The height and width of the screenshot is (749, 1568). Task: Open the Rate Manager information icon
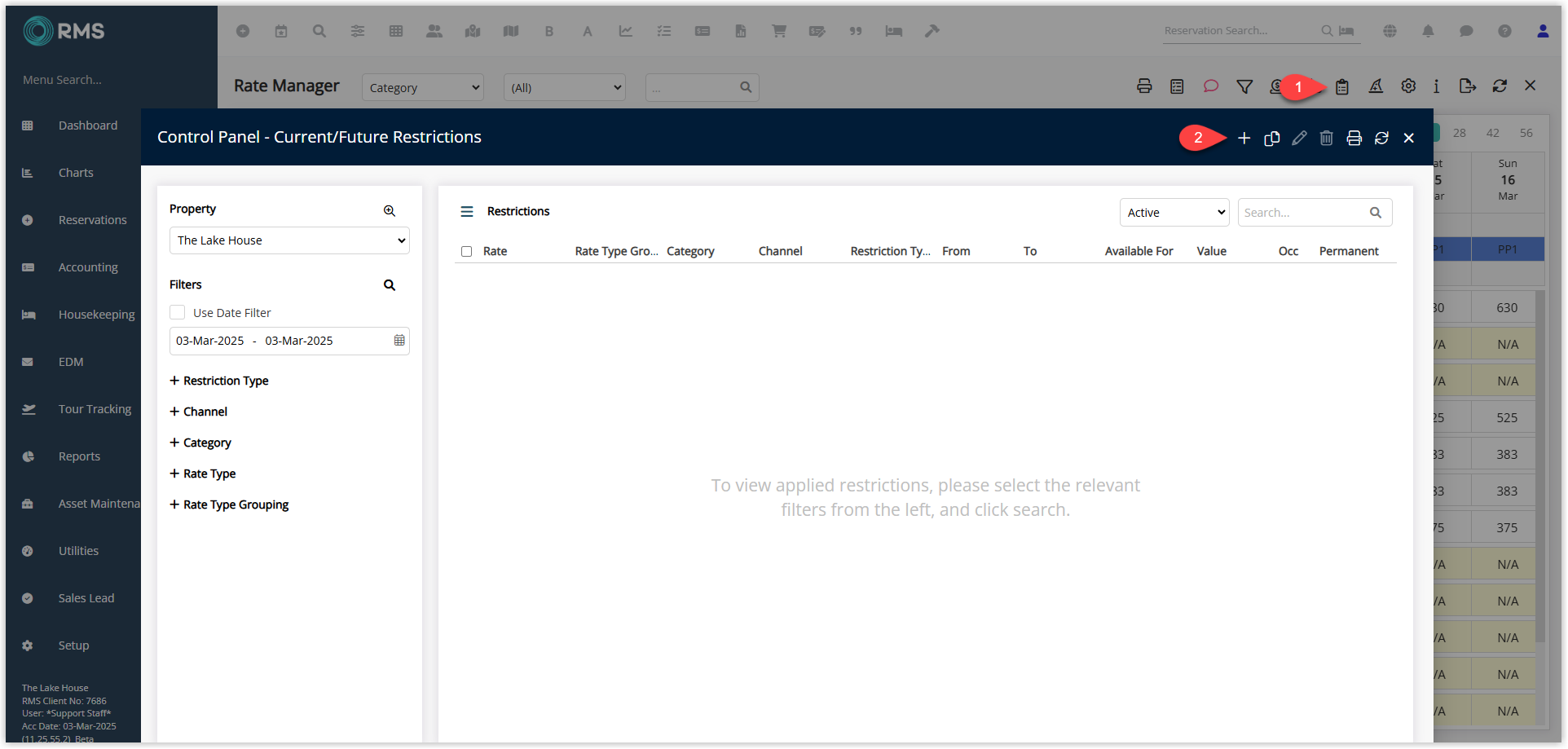(1436, 86)
